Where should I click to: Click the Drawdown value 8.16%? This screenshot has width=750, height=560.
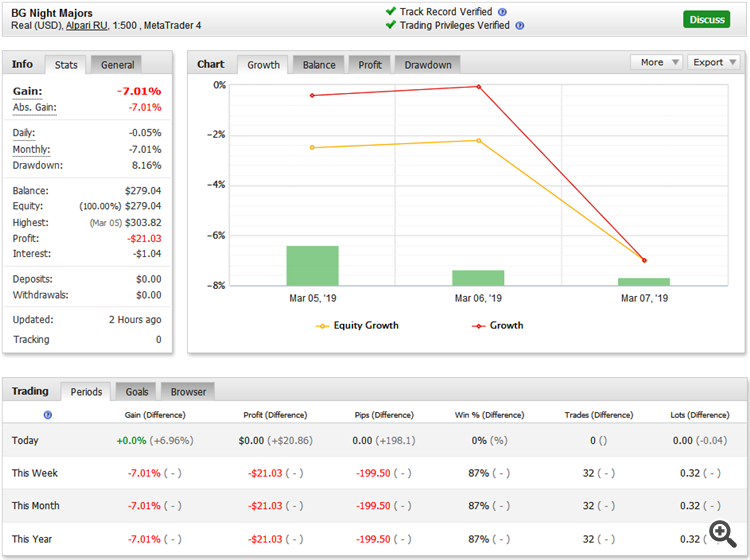[146, 165]
